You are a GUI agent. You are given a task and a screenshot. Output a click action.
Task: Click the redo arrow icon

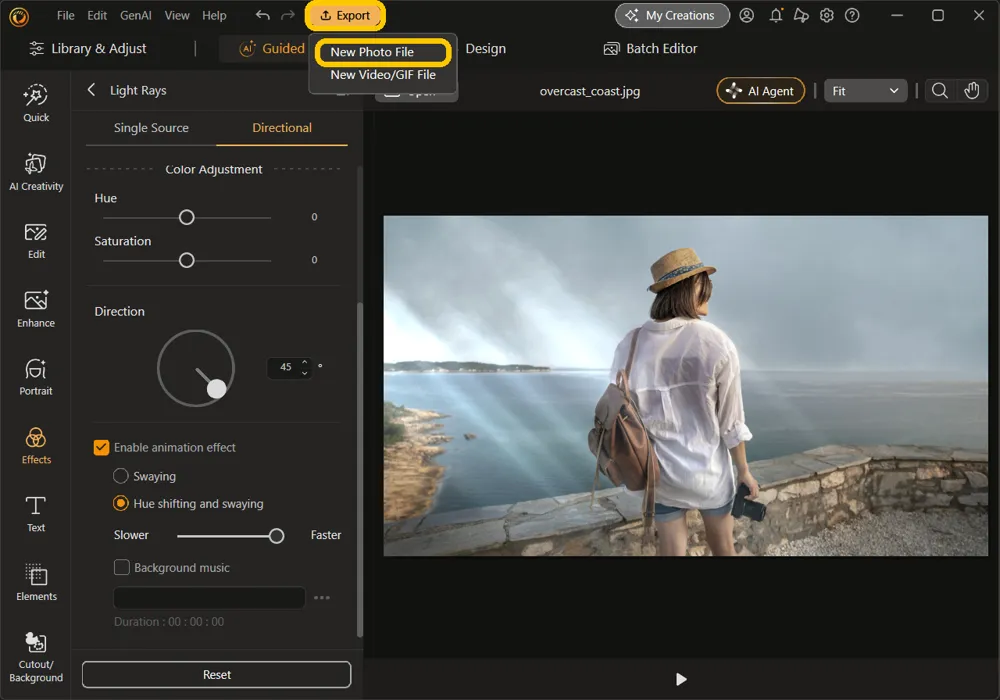click(x=288, y=15)
